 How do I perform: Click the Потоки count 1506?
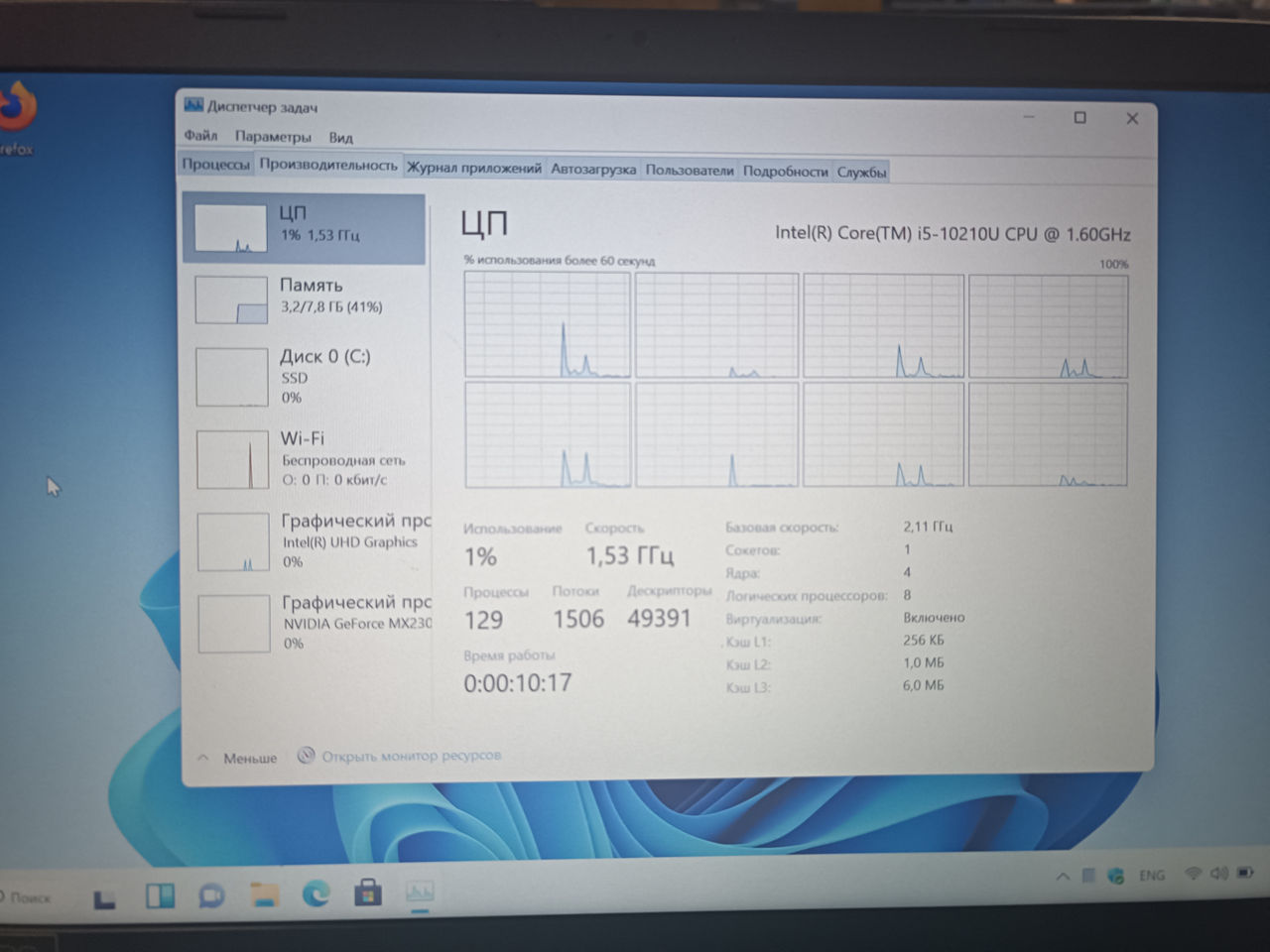(x=578, y=619)
